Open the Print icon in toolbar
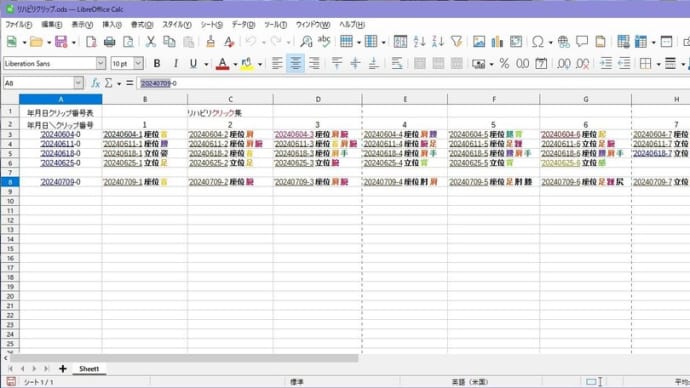 click(x=109, y=42)
